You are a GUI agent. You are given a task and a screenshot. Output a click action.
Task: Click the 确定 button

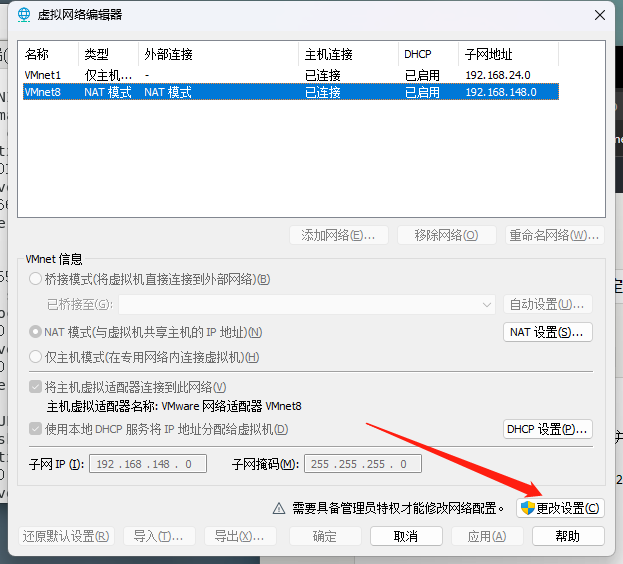pyautogui.click(x=325, y=536)
